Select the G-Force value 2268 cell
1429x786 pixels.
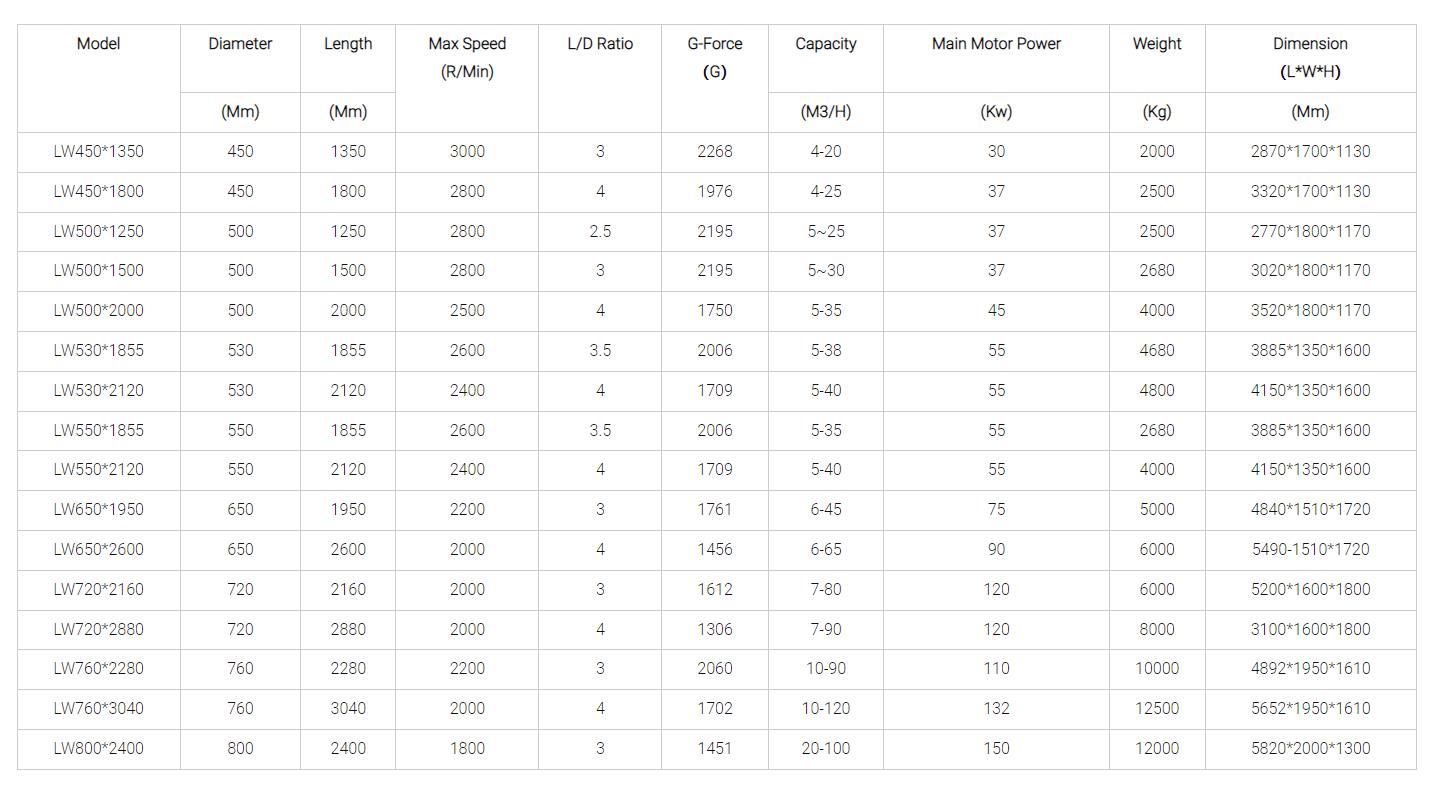coord(714,151)
